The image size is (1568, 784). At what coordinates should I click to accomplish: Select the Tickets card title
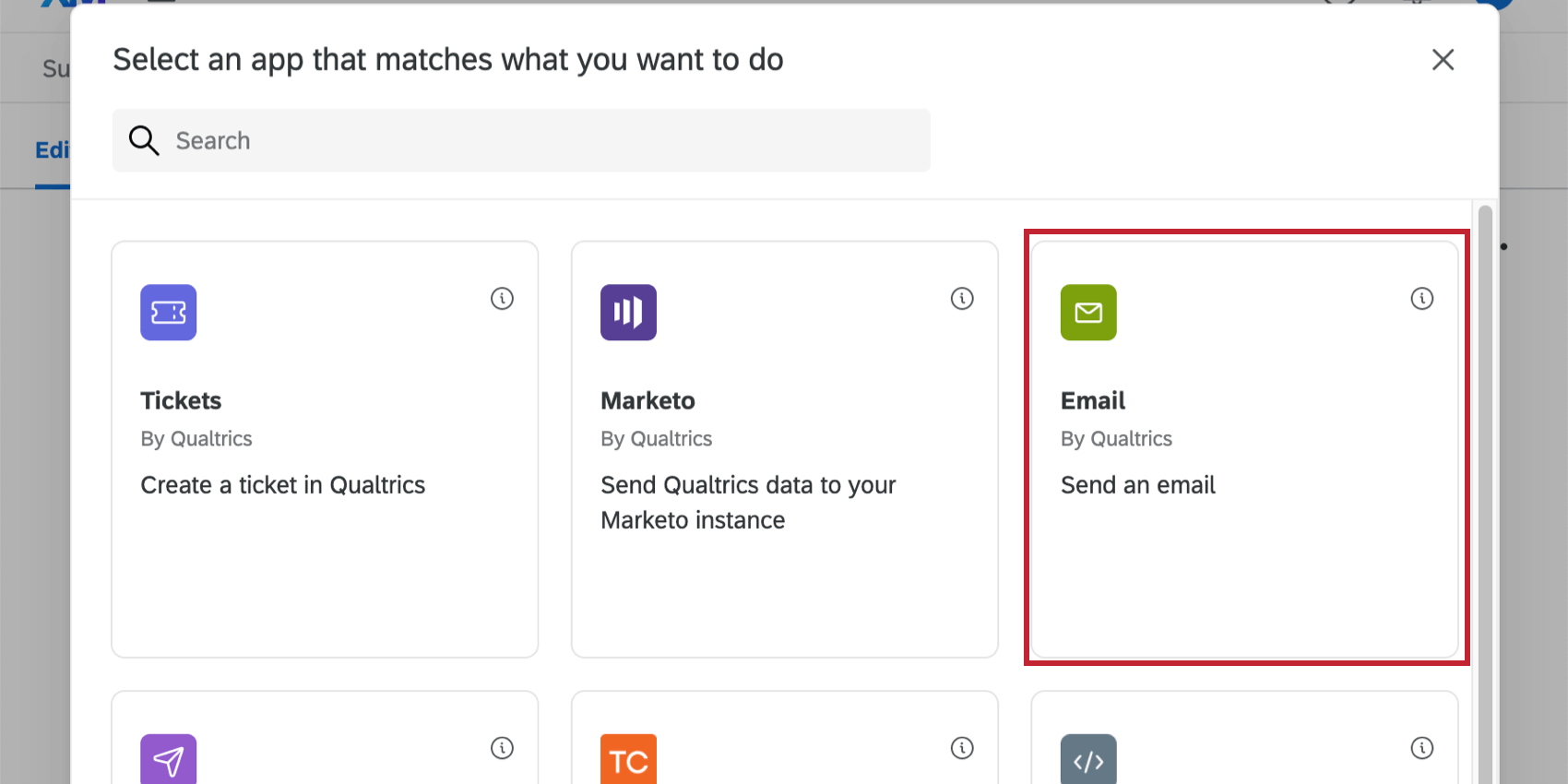[x=181, y=401]
